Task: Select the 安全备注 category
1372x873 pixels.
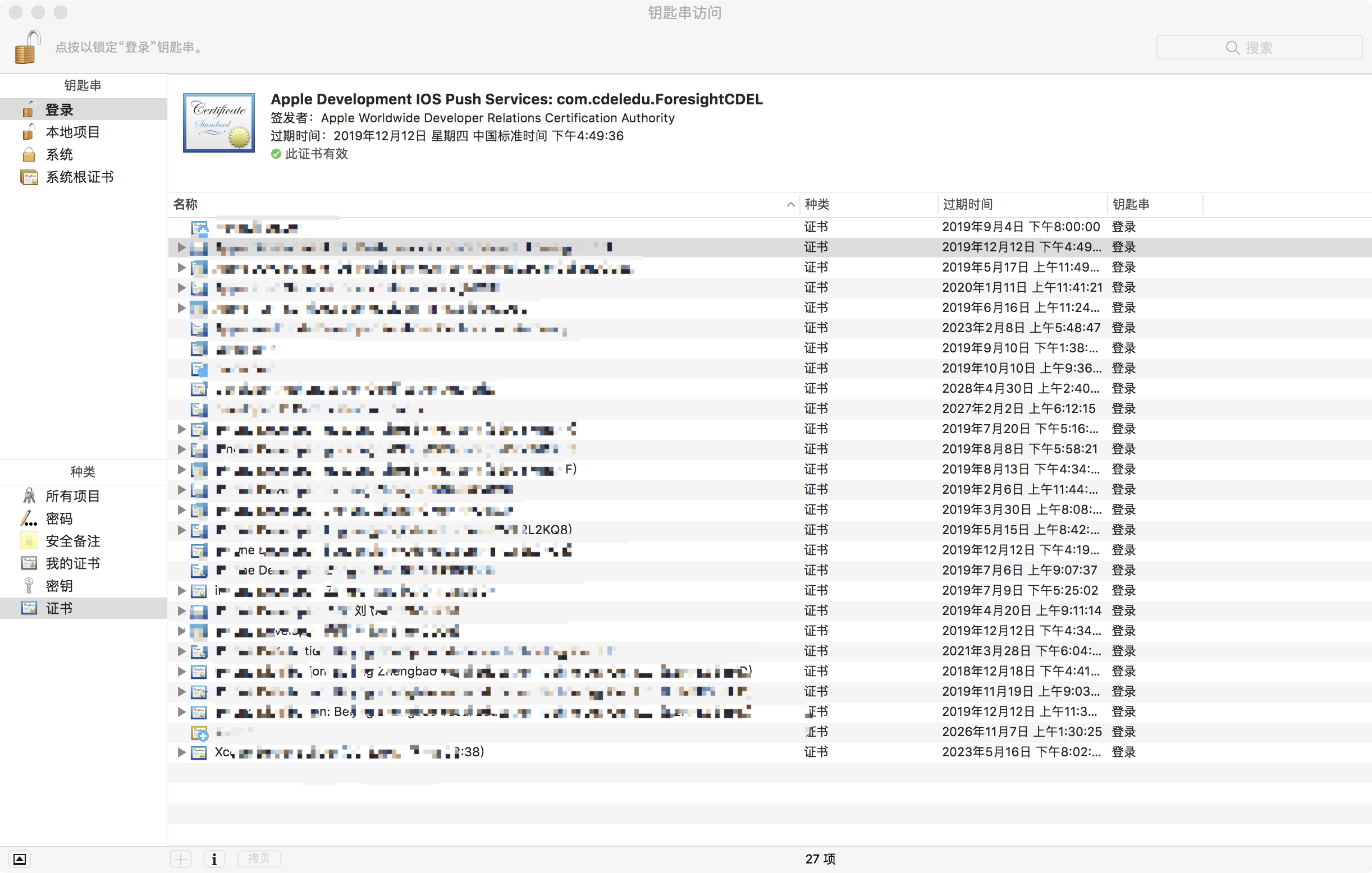Action: coord(72,541)
